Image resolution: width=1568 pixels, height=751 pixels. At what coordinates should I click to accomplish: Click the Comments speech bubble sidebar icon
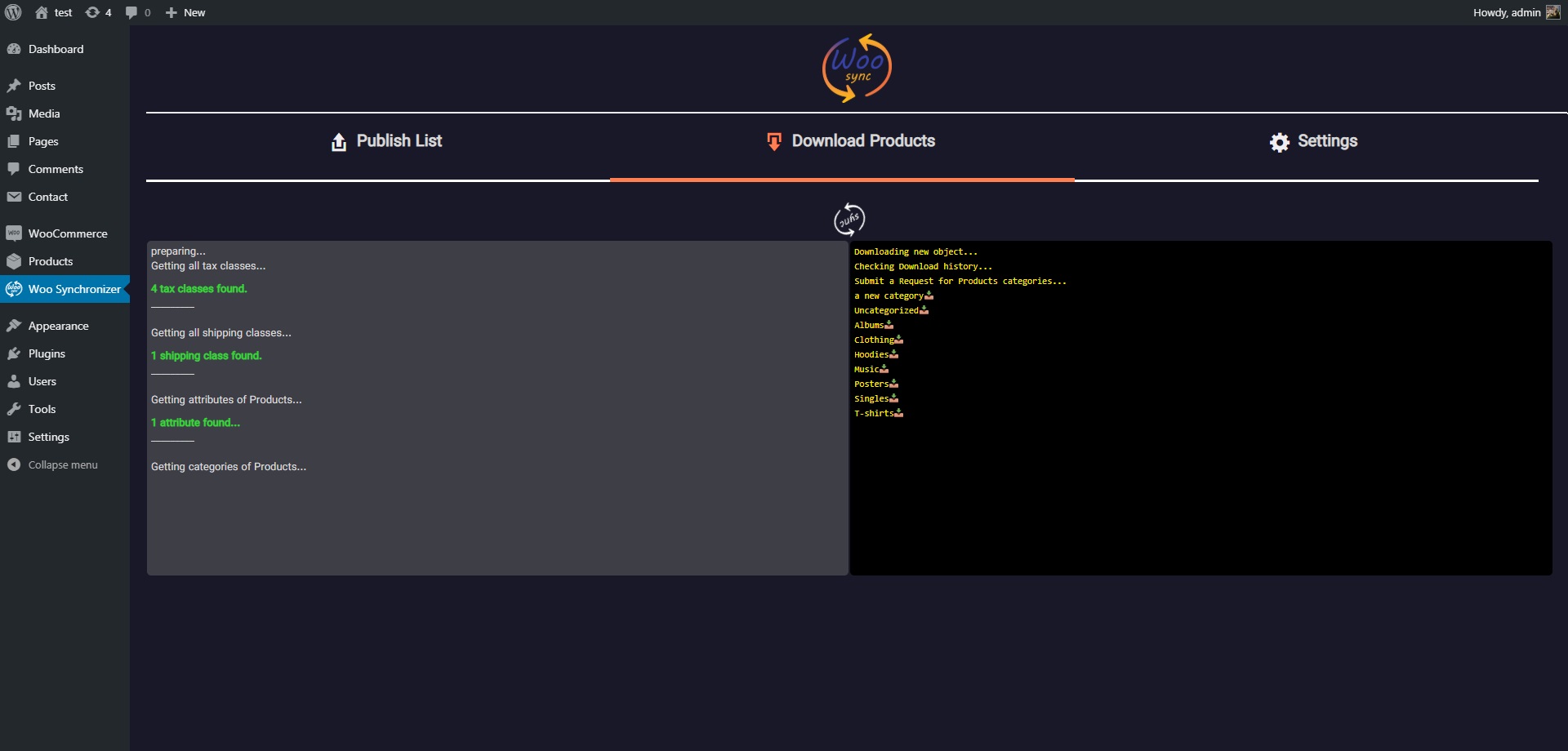click(x=14, y=169)
